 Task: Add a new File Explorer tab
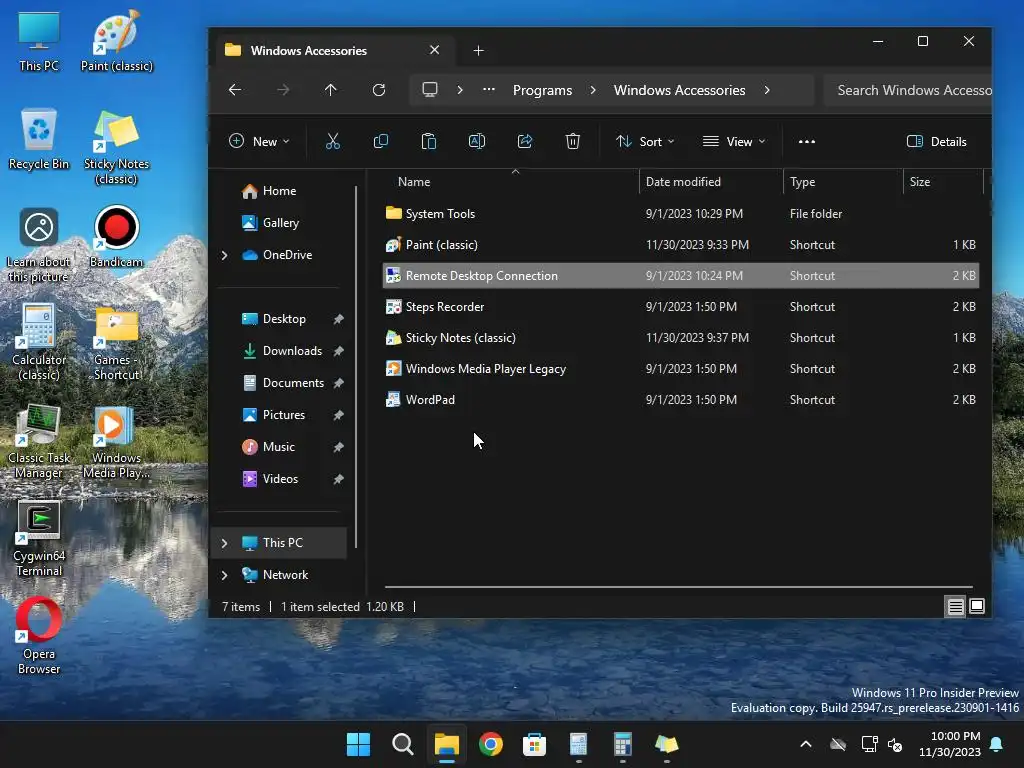coord(478,50)
